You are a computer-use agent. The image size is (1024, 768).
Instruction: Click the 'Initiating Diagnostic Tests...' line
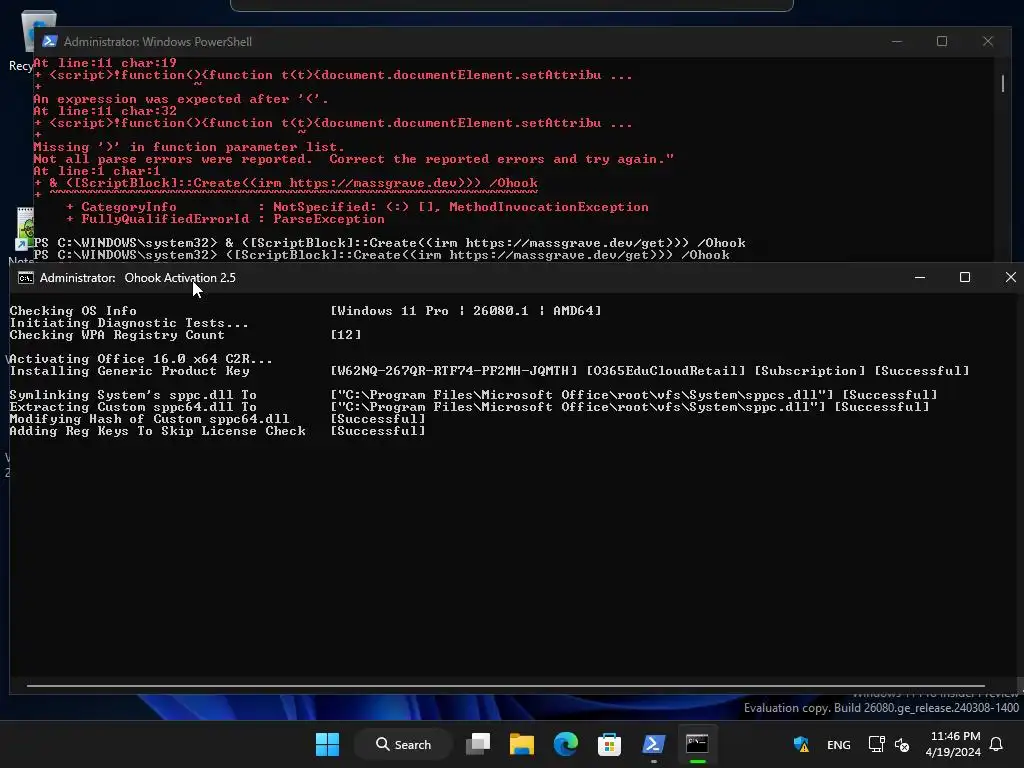click(129, 323)
